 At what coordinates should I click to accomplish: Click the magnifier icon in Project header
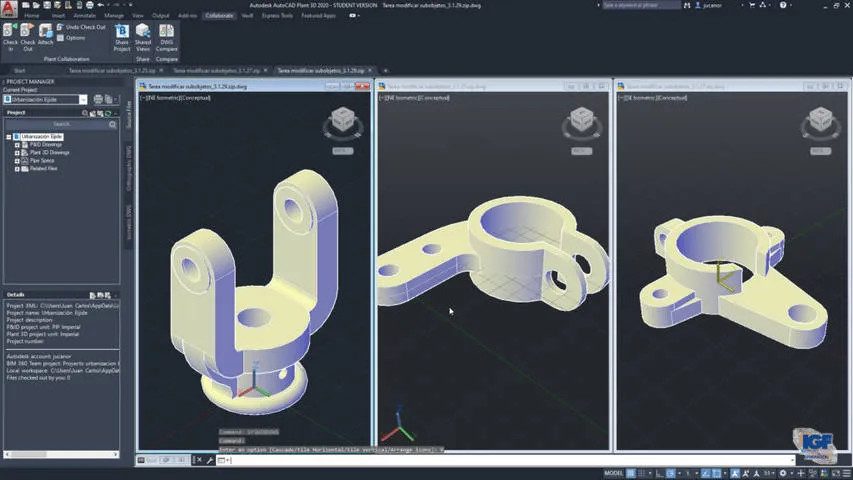point(85,113)
